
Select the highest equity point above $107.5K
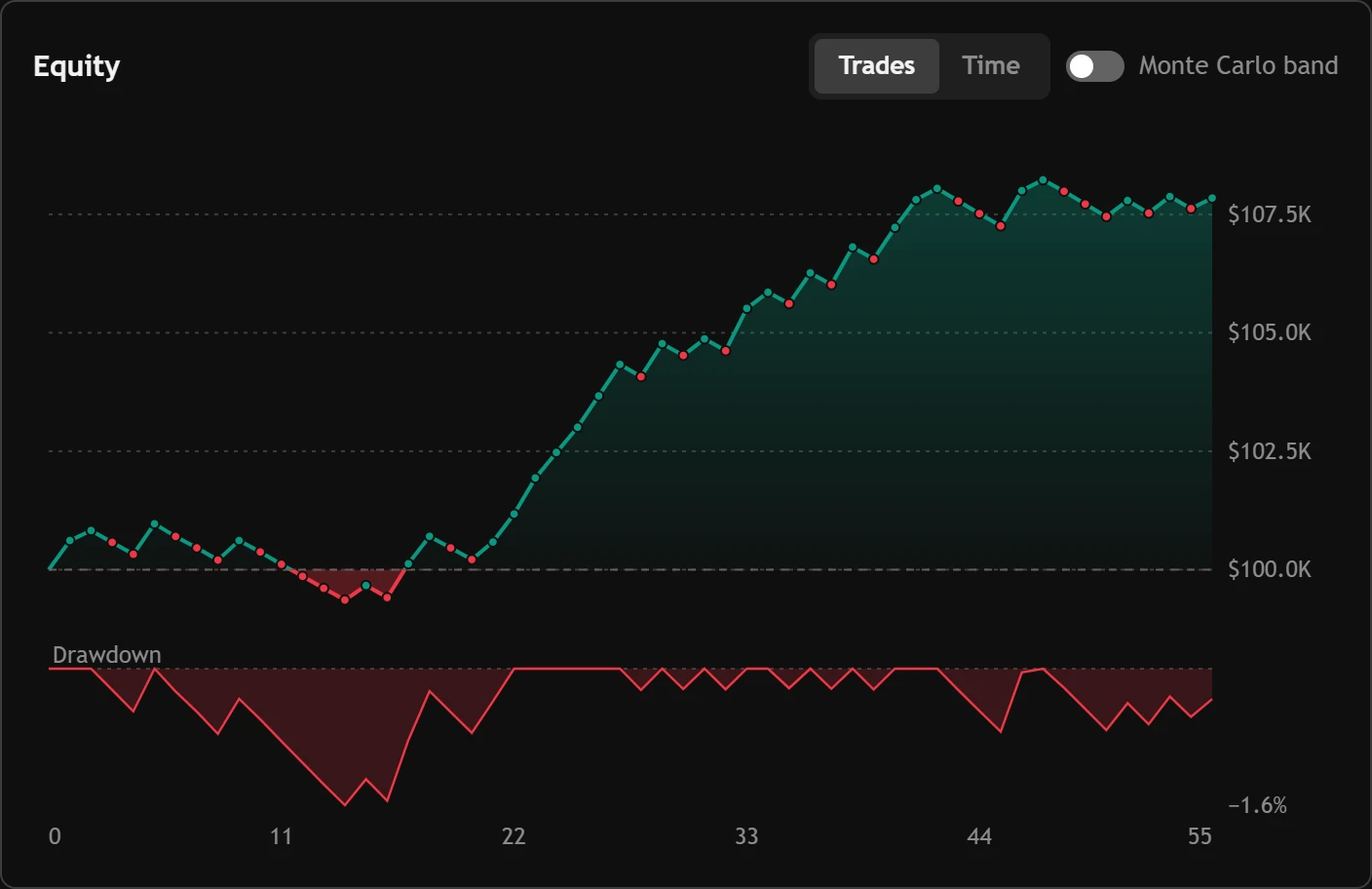click(1044, 180)
